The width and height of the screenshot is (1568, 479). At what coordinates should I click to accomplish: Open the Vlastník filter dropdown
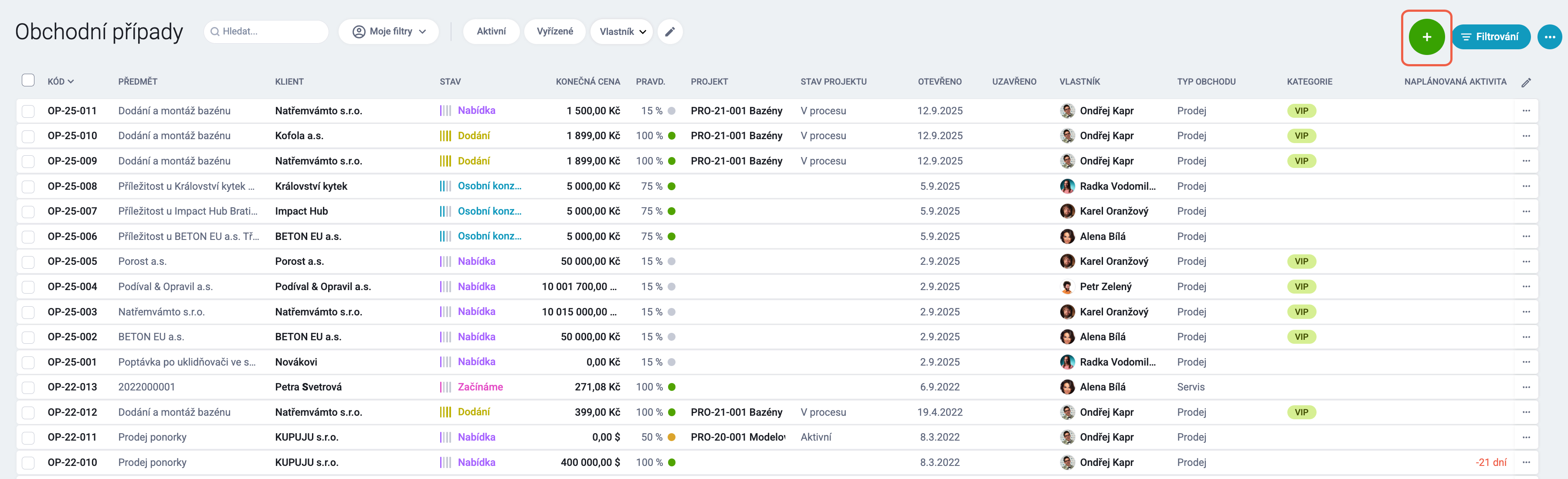(x=621, y=32)
